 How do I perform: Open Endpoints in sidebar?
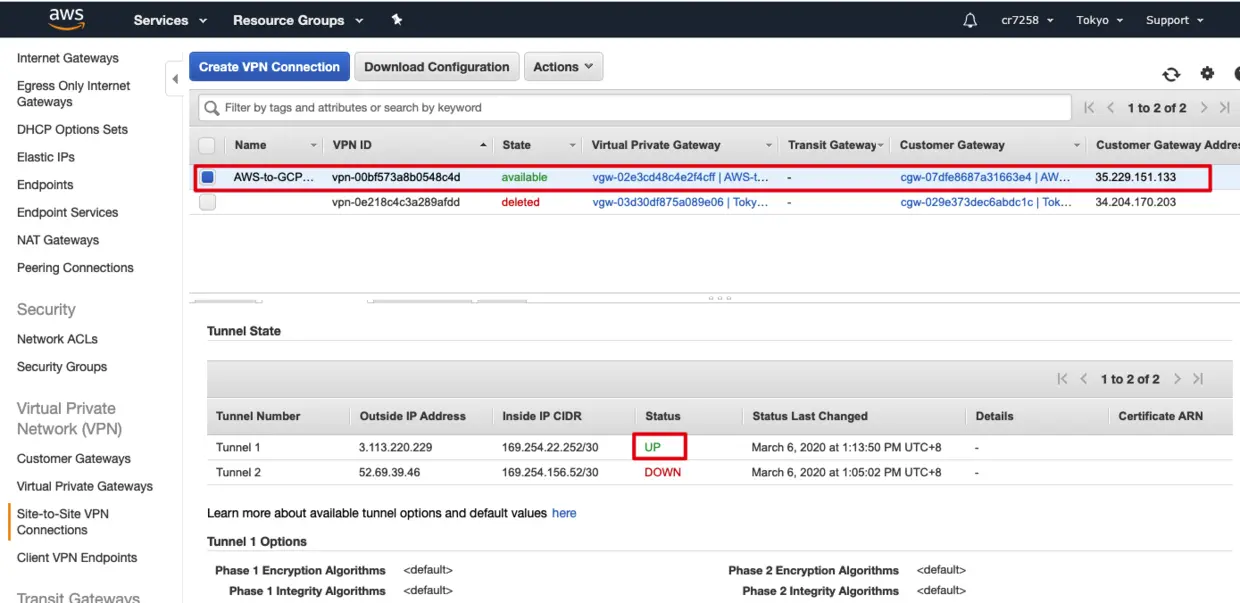(45, 185)
